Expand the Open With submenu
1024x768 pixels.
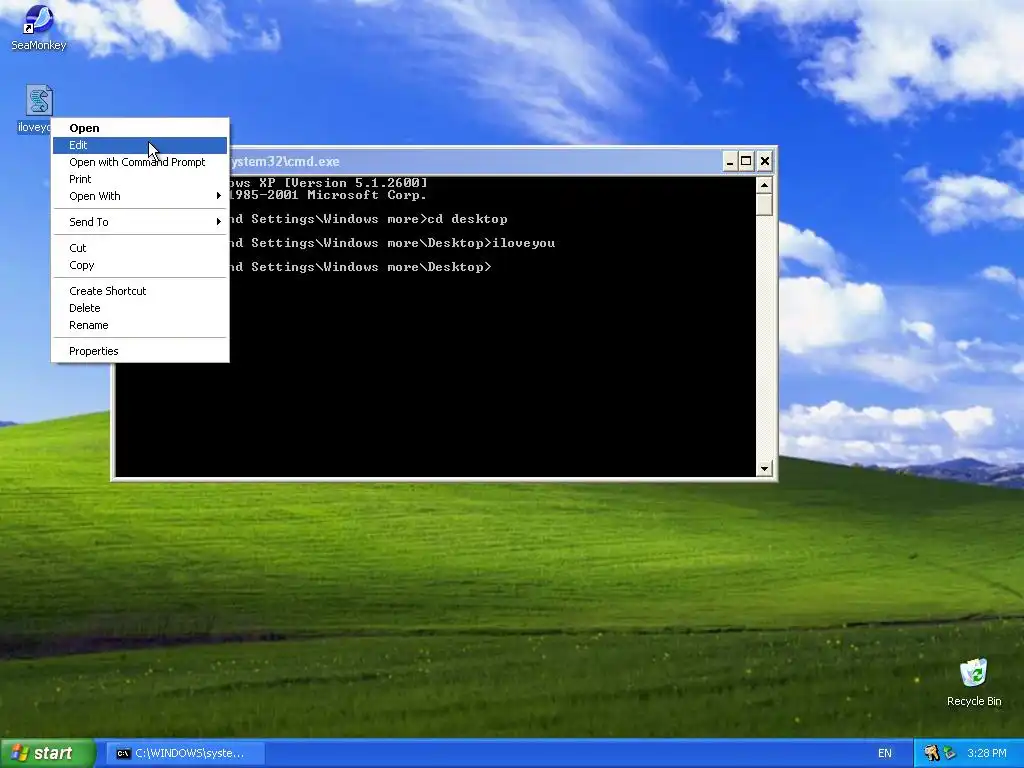(x=140, y=196)
